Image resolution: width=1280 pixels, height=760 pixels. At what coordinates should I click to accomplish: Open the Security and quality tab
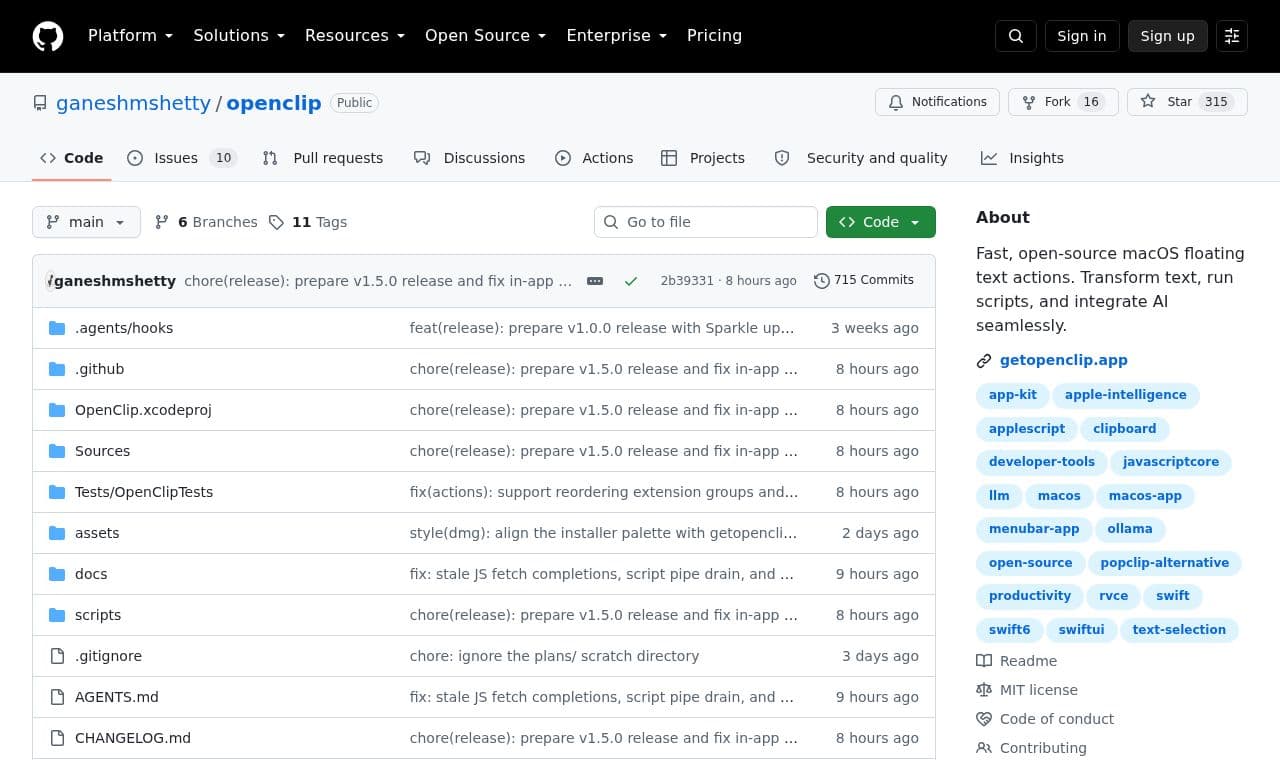click(x=861, y=158)
